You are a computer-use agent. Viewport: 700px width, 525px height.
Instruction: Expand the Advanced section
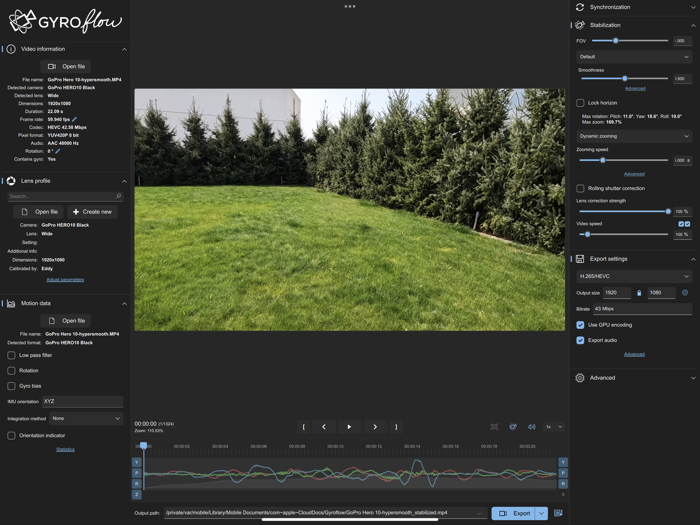pos(693,378)
